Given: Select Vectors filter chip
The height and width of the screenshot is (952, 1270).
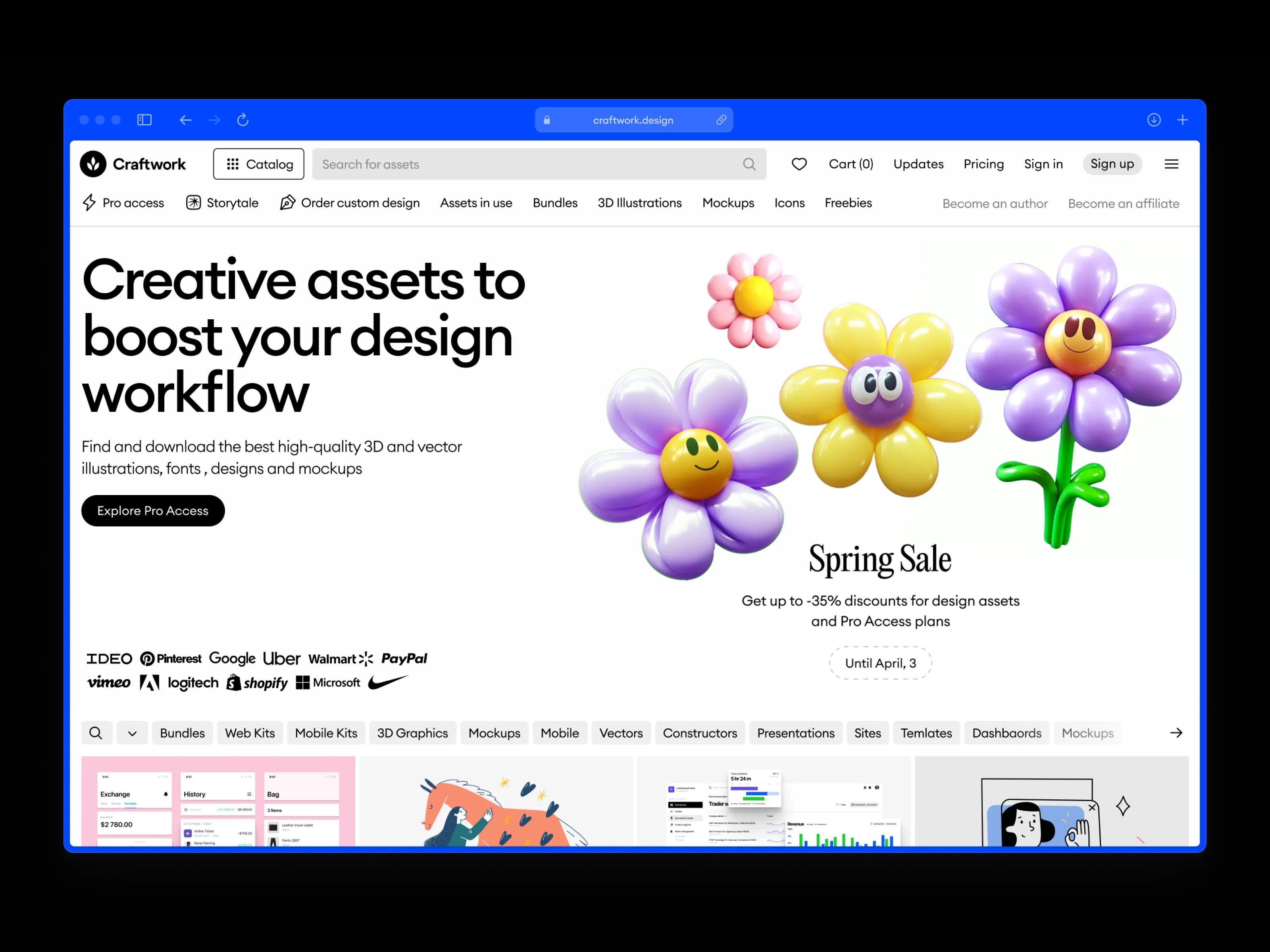Looking at the screenshot, I should pos(621,733).
